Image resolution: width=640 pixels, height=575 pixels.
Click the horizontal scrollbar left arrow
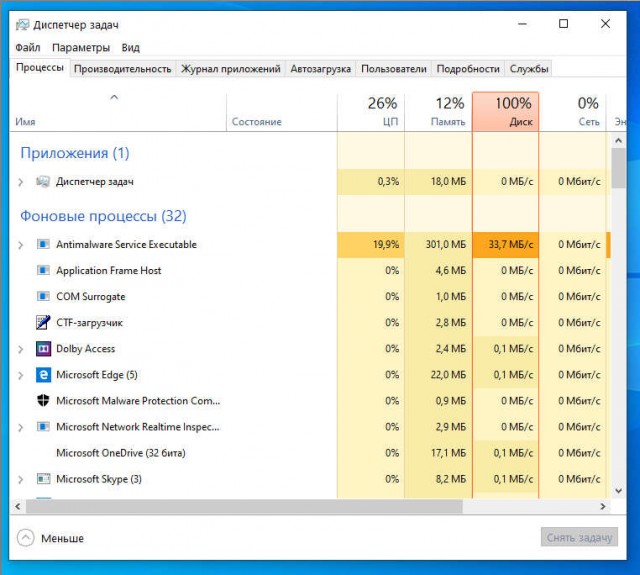[x=18, y=506]
